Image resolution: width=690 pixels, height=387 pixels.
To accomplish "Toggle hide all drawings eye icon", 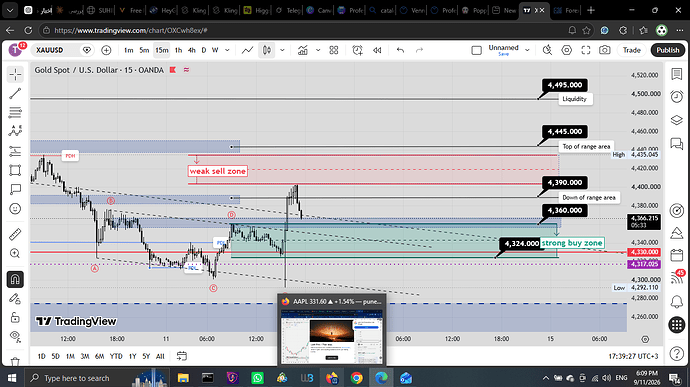I will click(x=15, y=336).
